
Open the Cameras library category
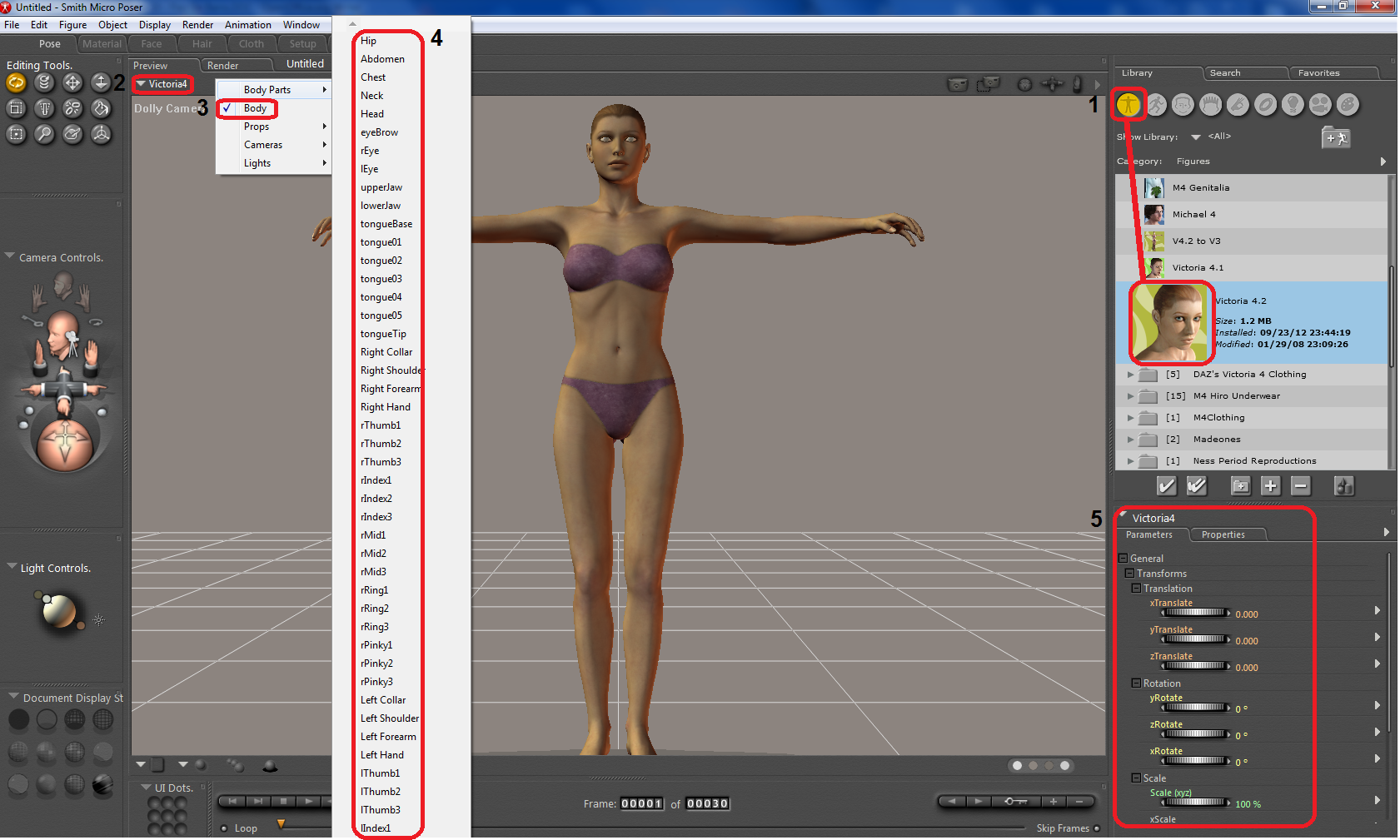tap(1320, 105)
